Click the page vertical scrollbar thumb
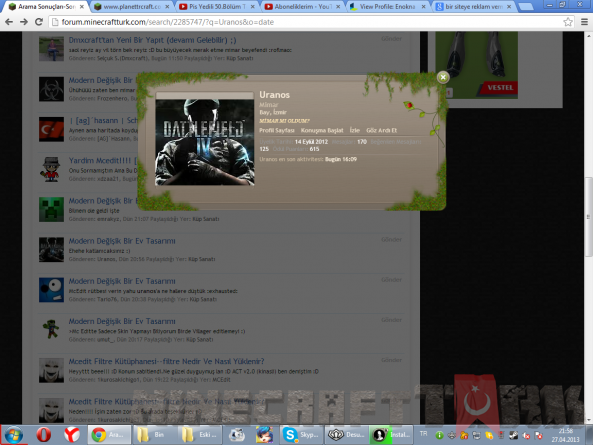The width and height of the screenshot is (593, 445). coord(589,217)
